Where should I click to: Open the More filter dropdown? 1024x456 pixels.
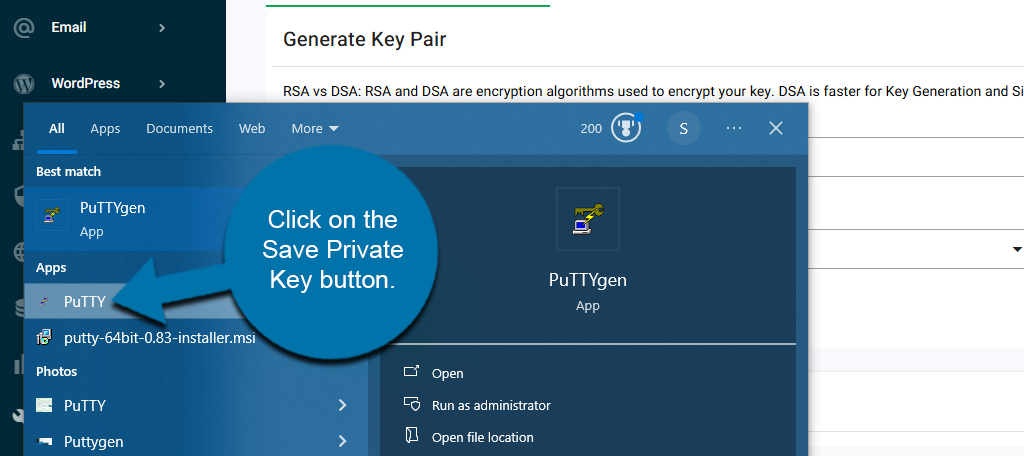pos(315,129)
